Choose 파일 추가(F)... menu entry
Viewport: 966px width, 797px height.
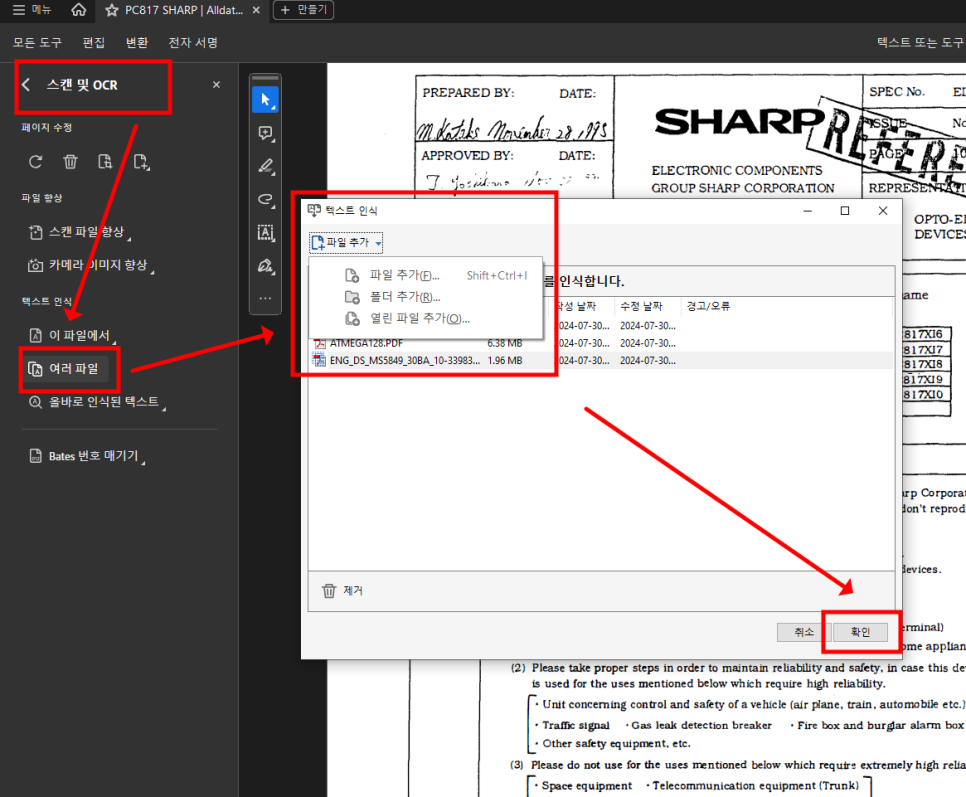pos(425,275)
